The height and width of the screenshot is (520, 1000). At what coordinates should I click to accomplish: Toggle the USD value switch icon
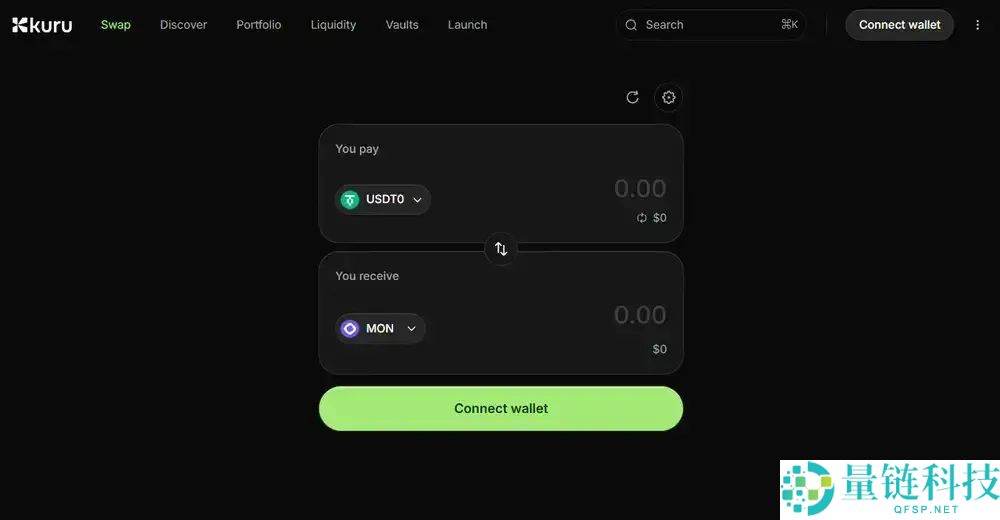642,218
